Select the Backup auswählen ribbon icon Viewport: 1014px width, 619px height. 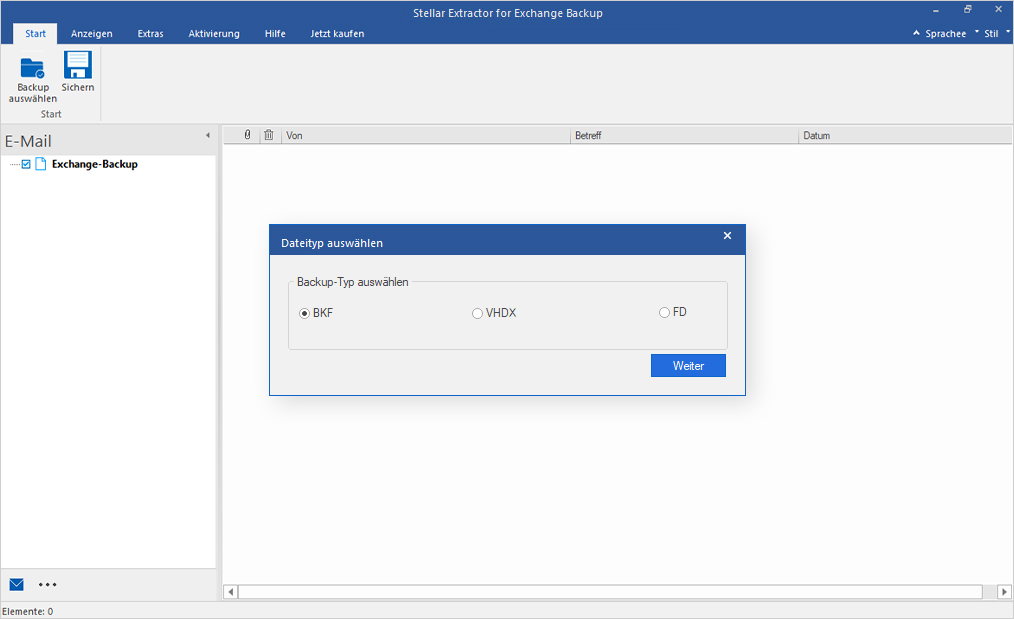coord(32,75)
